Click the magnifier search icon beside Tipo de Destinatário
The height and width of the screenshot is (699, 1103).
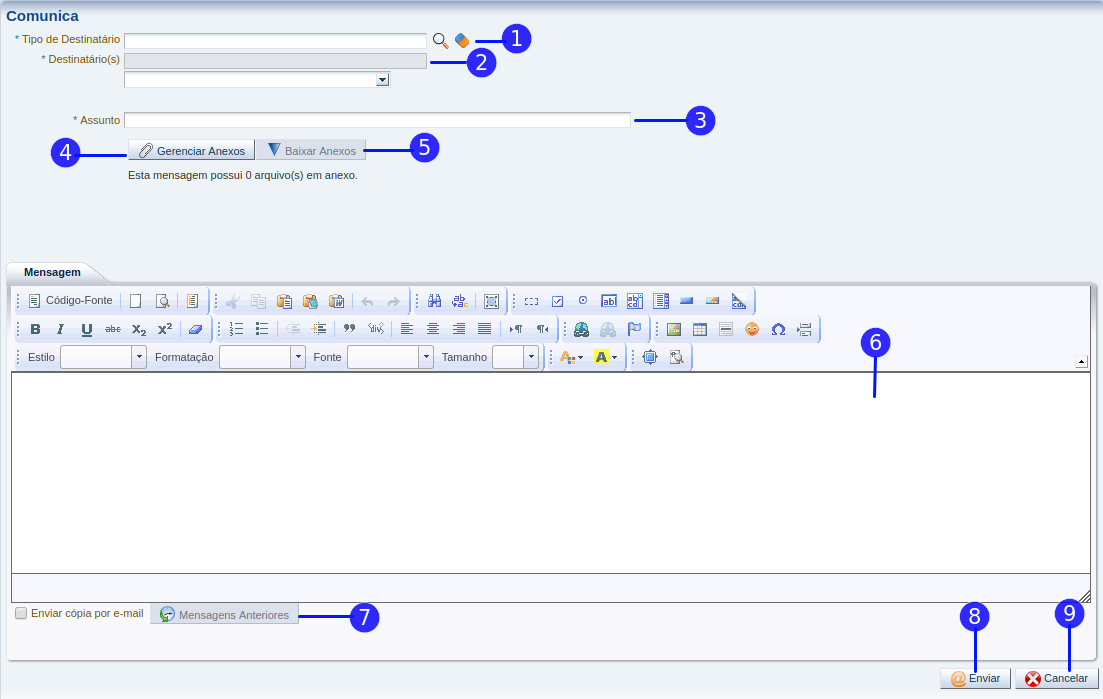(x=440, y=41)
